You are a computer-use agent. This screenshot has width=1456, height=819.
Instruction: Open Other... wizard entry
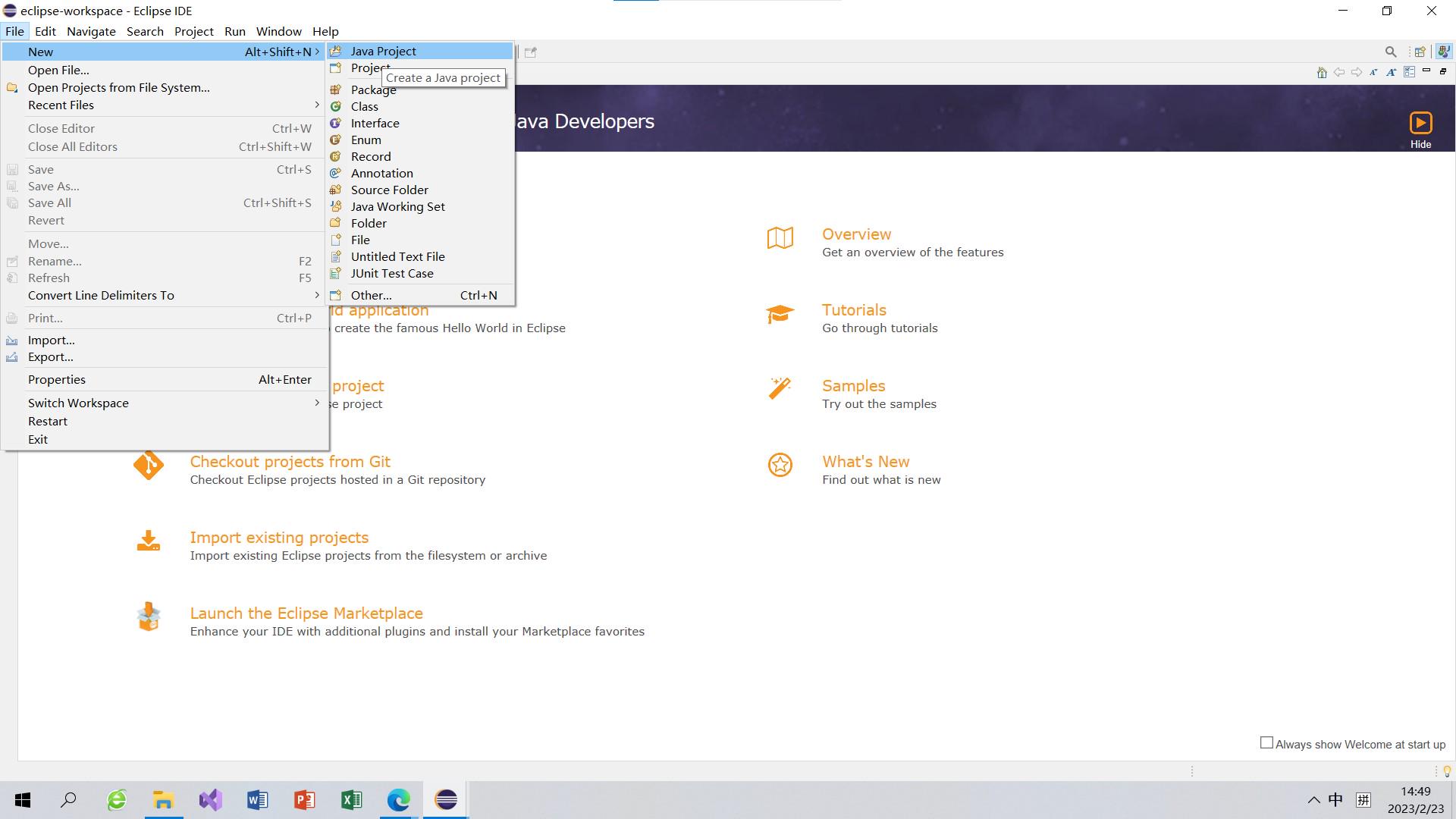tap(420, 295)
